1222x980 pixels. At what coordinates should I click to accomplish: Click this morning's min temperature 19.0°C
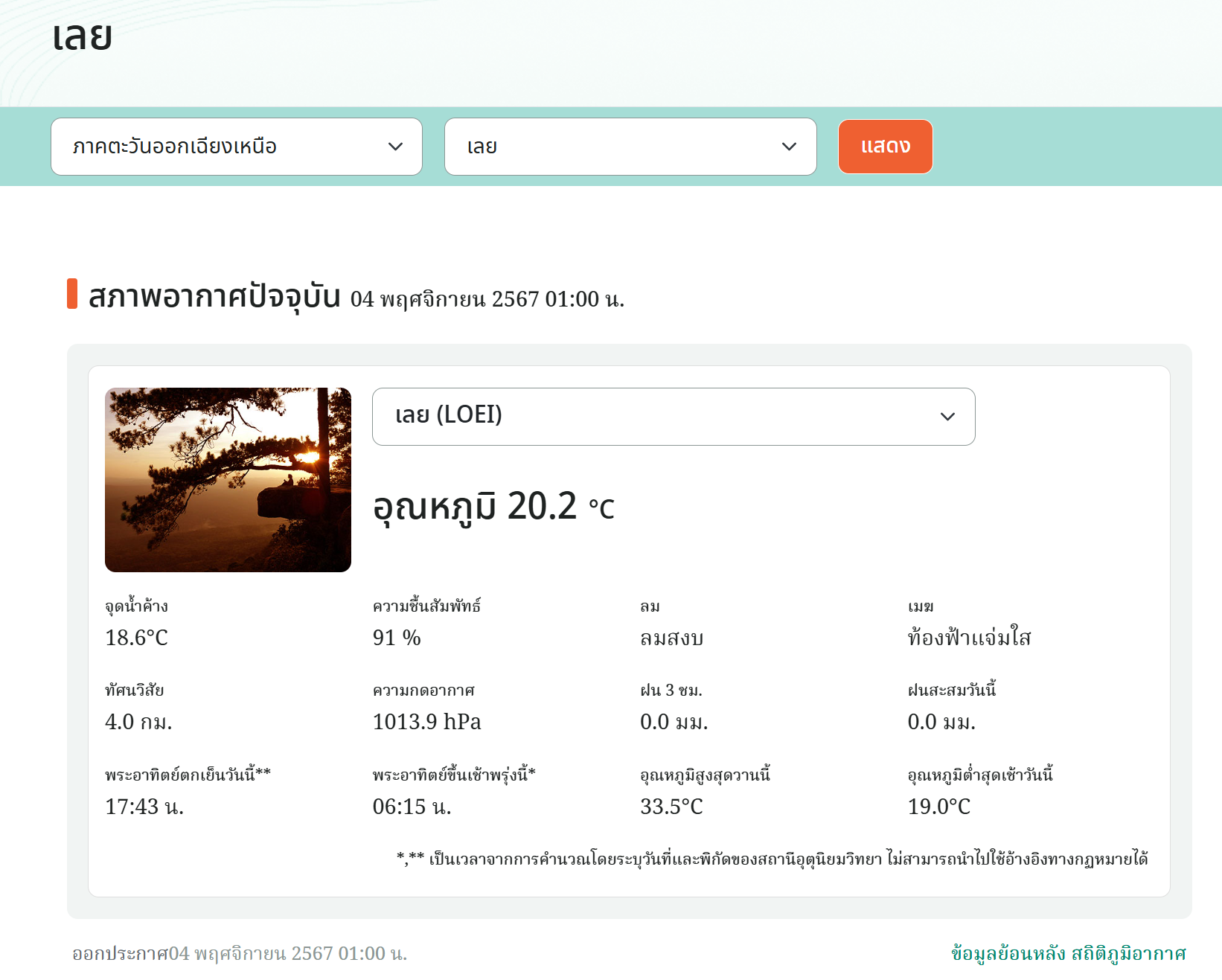(939, 807)
